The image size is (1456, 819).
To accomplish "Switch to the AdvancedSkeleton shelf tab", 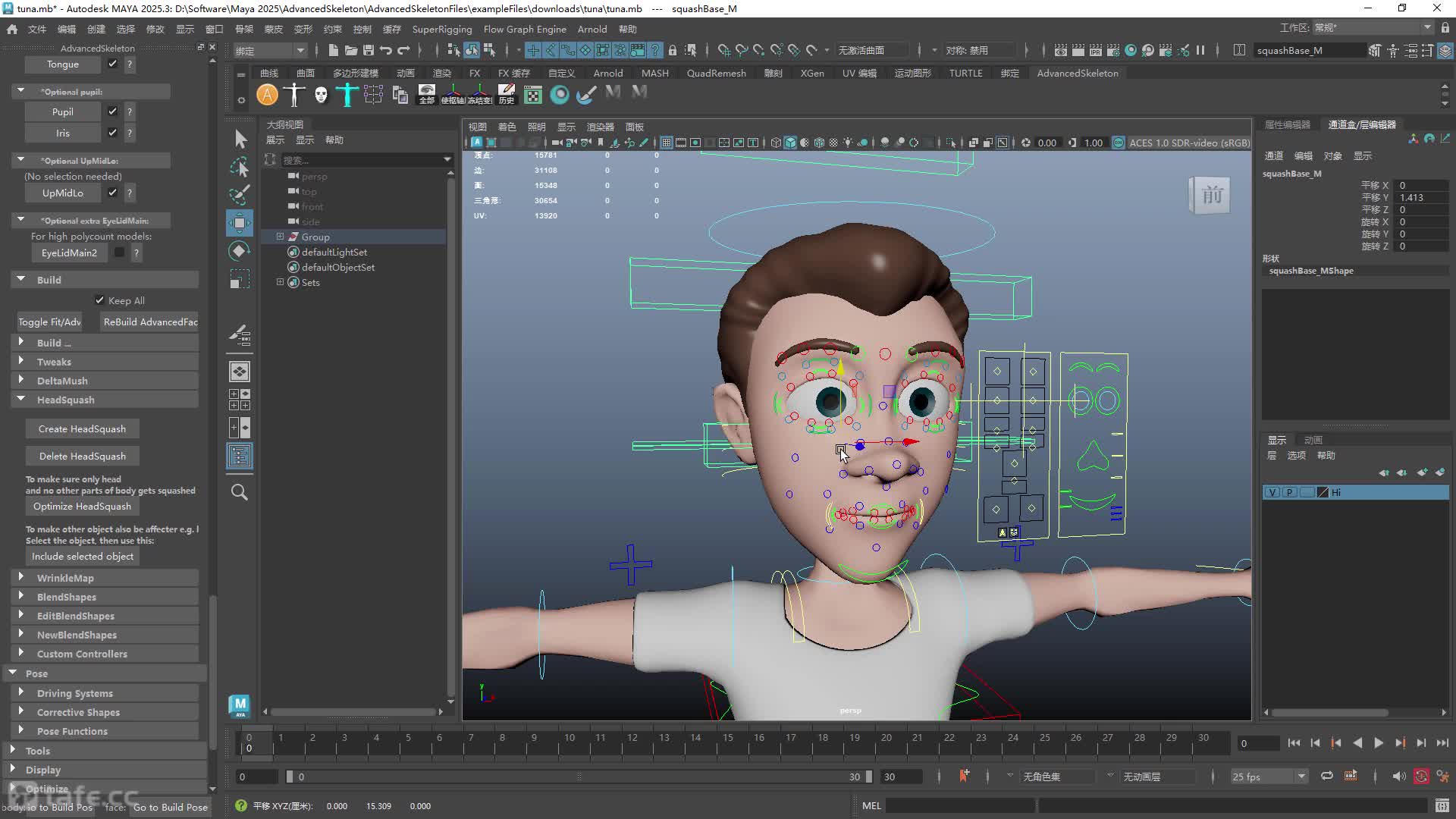I will [x=1078, y=73].
